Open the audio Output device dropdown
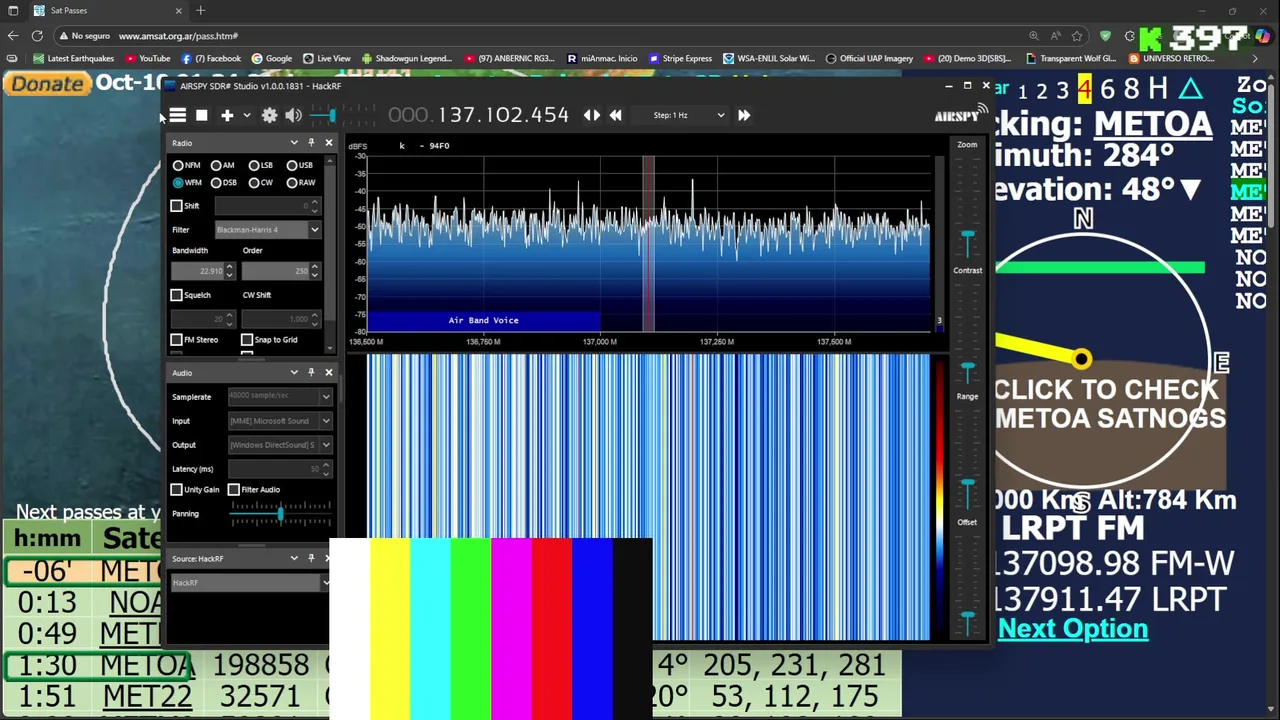This screenshot has height=720, width=1280. [x=279, y=445]
